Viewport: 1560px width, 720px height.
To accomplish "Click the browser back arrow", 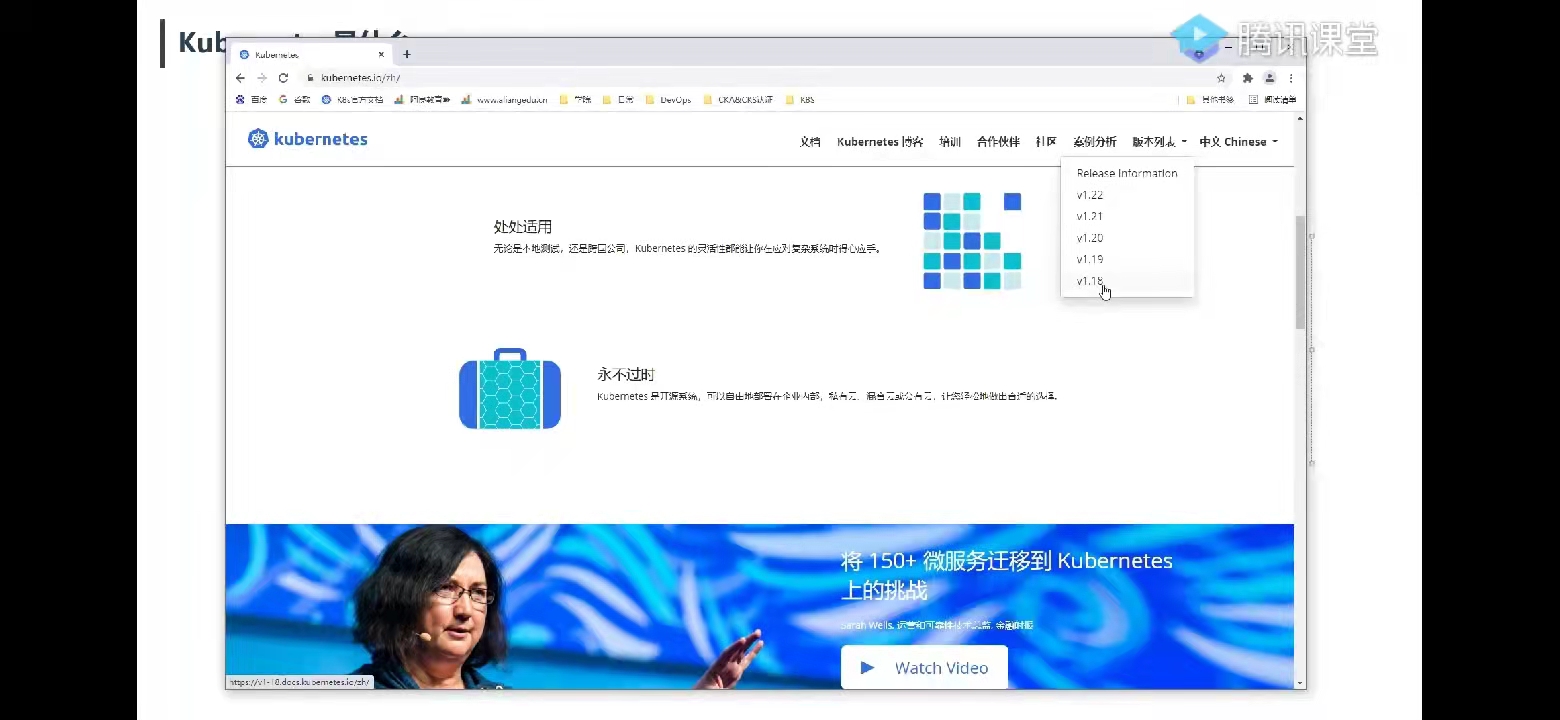I will [x=240, y=78].
